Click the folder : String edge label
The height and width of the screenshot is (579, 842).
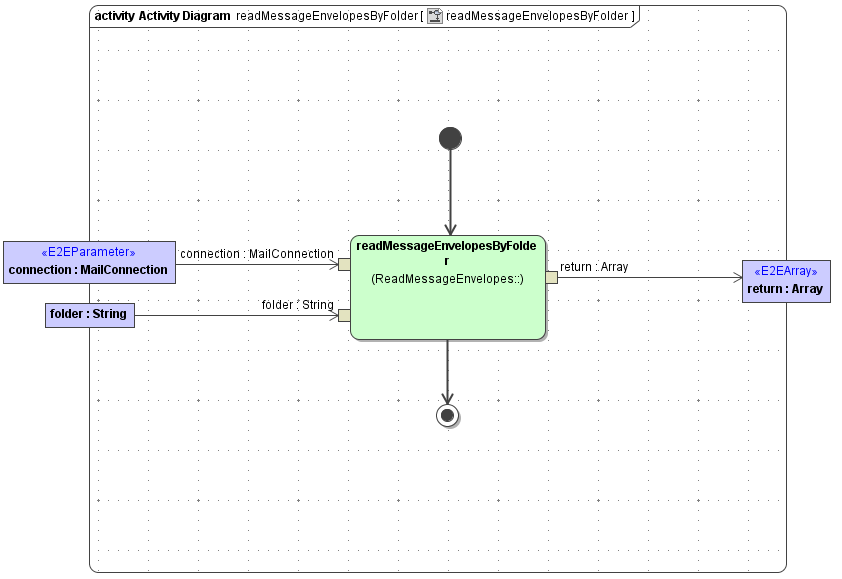coord(298,305)
